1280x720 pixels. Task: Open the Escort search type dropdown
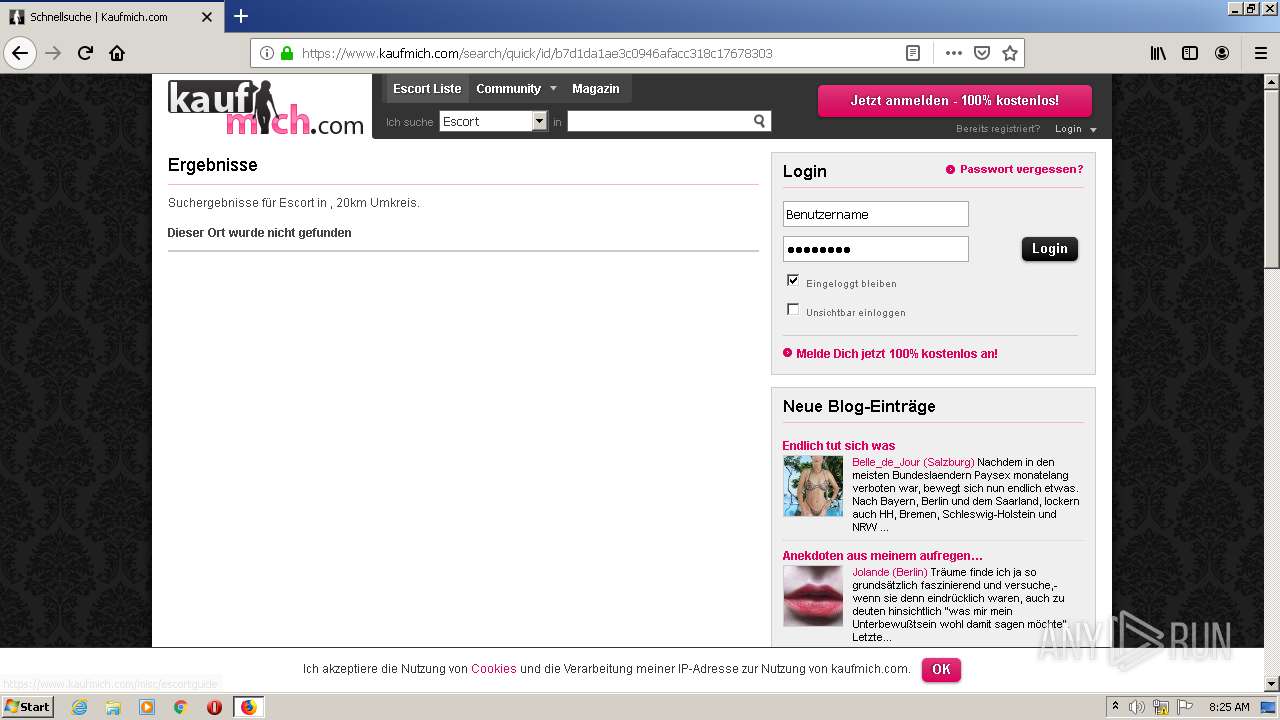(494, 121)
